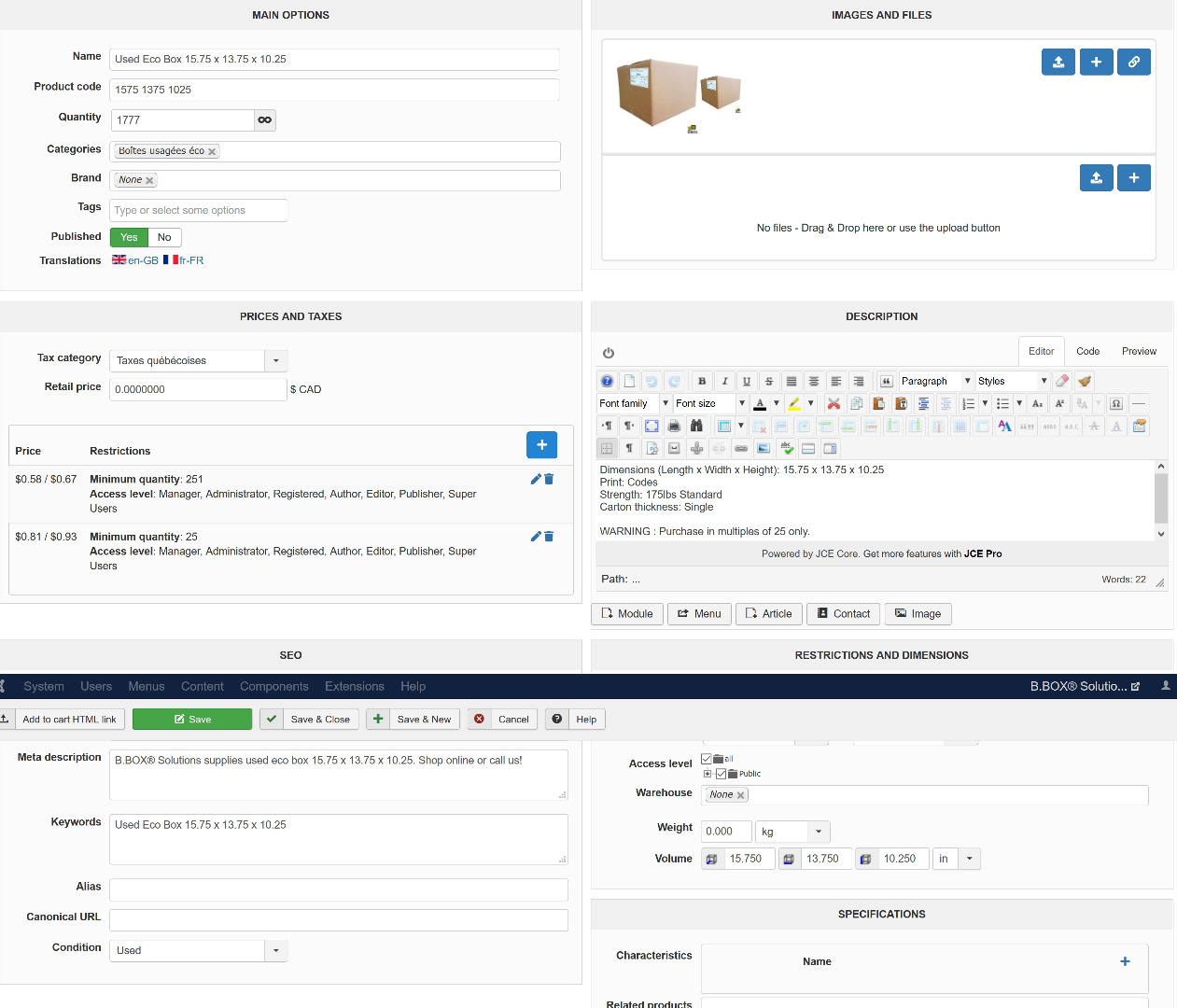Toggle the Public access level checkbox
The width and height of the screenshot is (1177, 1008).
(x=722, y=774)
